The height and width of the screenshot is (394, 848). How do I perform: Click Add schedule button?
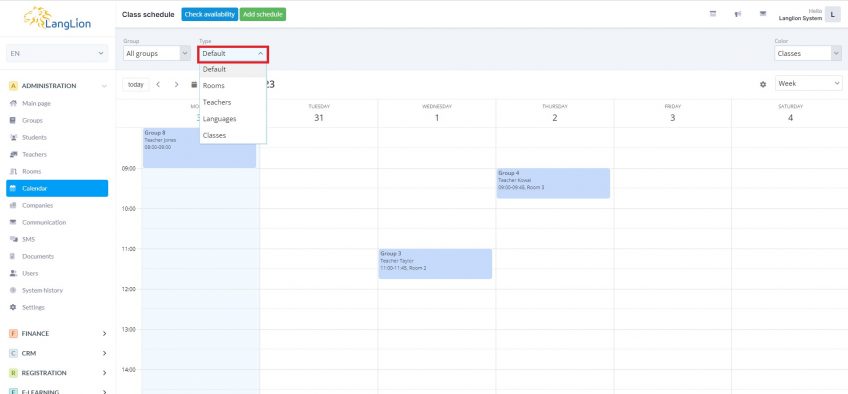tap(263, 15)
